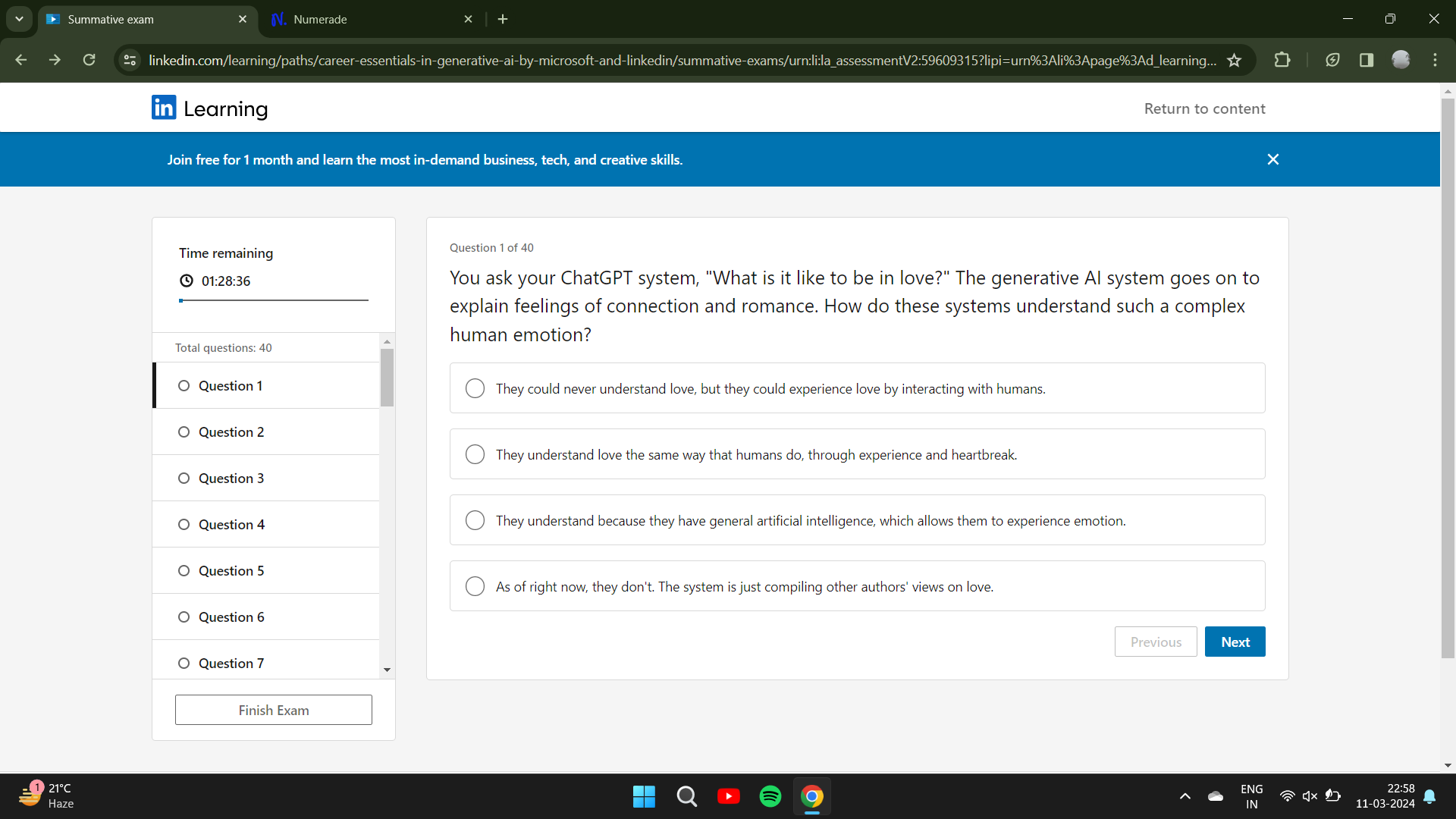Choose the answer "As of right now, they don't"

(x=475, y=586)
